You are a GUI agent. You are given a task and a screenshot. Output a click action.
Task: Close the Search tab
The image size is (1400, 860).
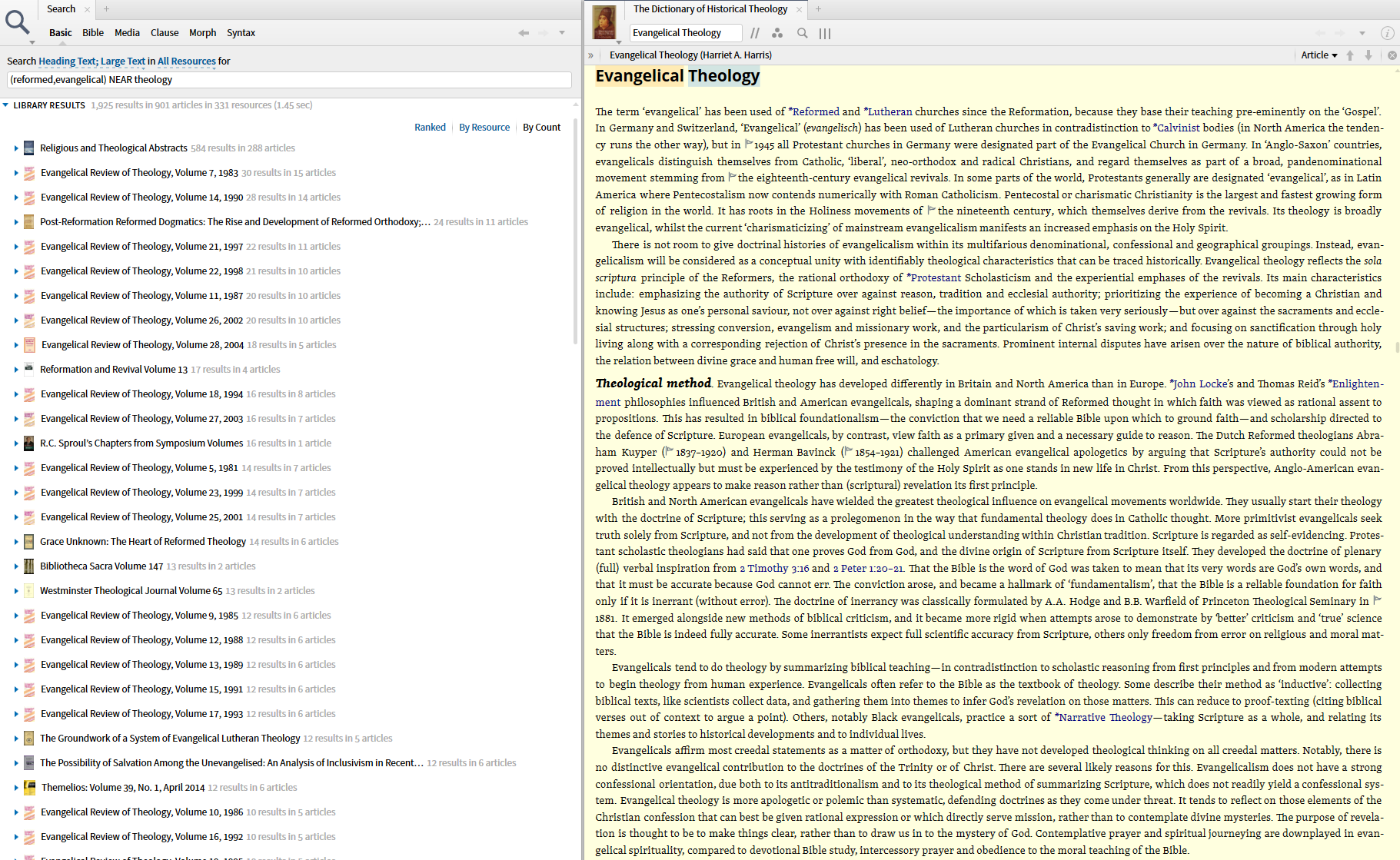point(87,9)
